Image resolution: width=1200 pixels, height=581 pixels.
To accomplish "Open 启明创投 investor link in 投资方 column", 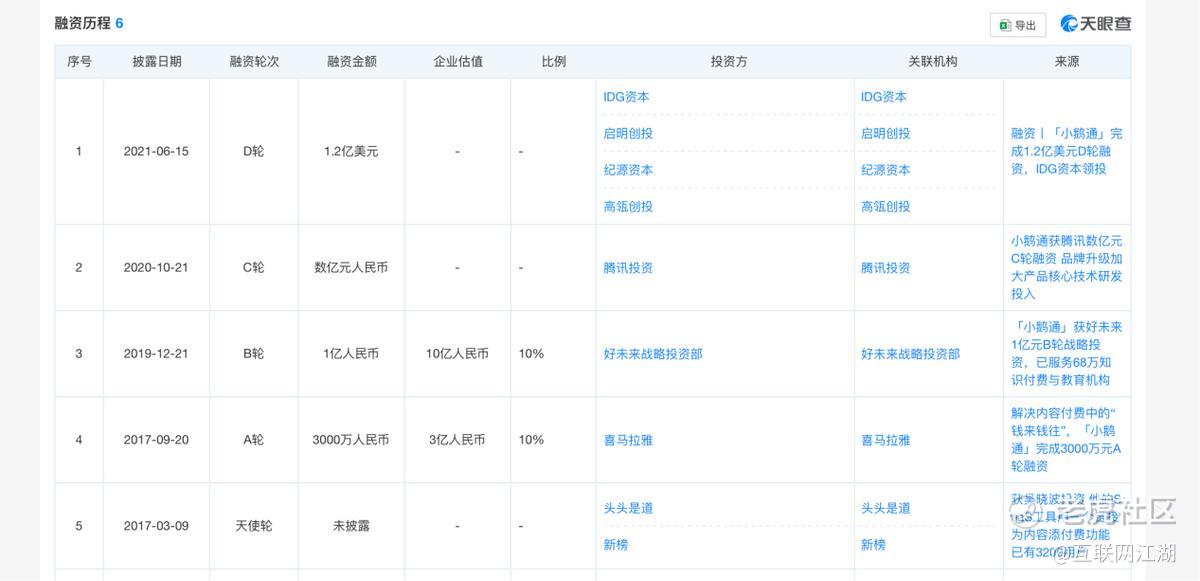I will tap(628, 133).
